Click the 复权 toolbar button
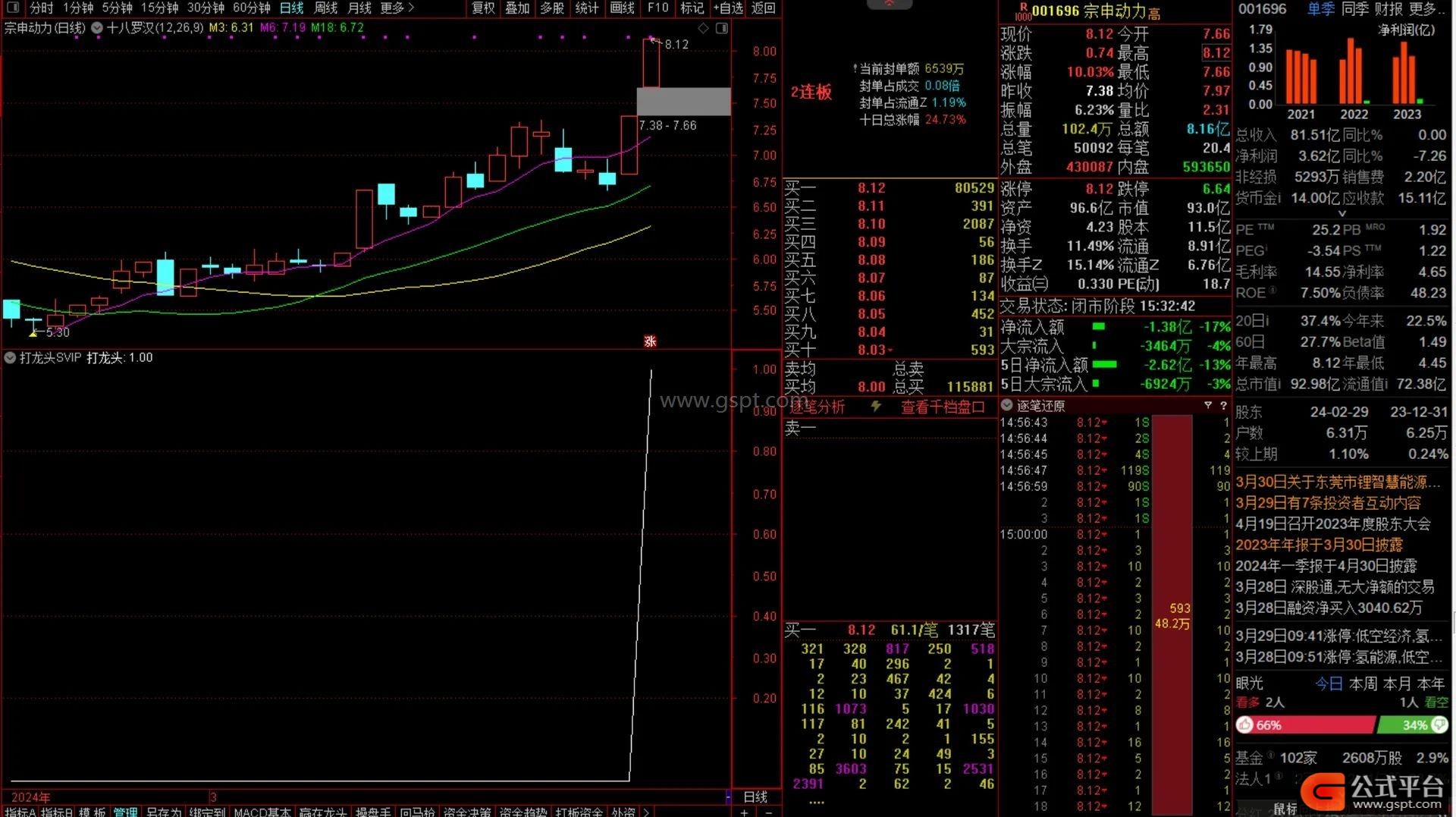 click(x=483, y=8)
